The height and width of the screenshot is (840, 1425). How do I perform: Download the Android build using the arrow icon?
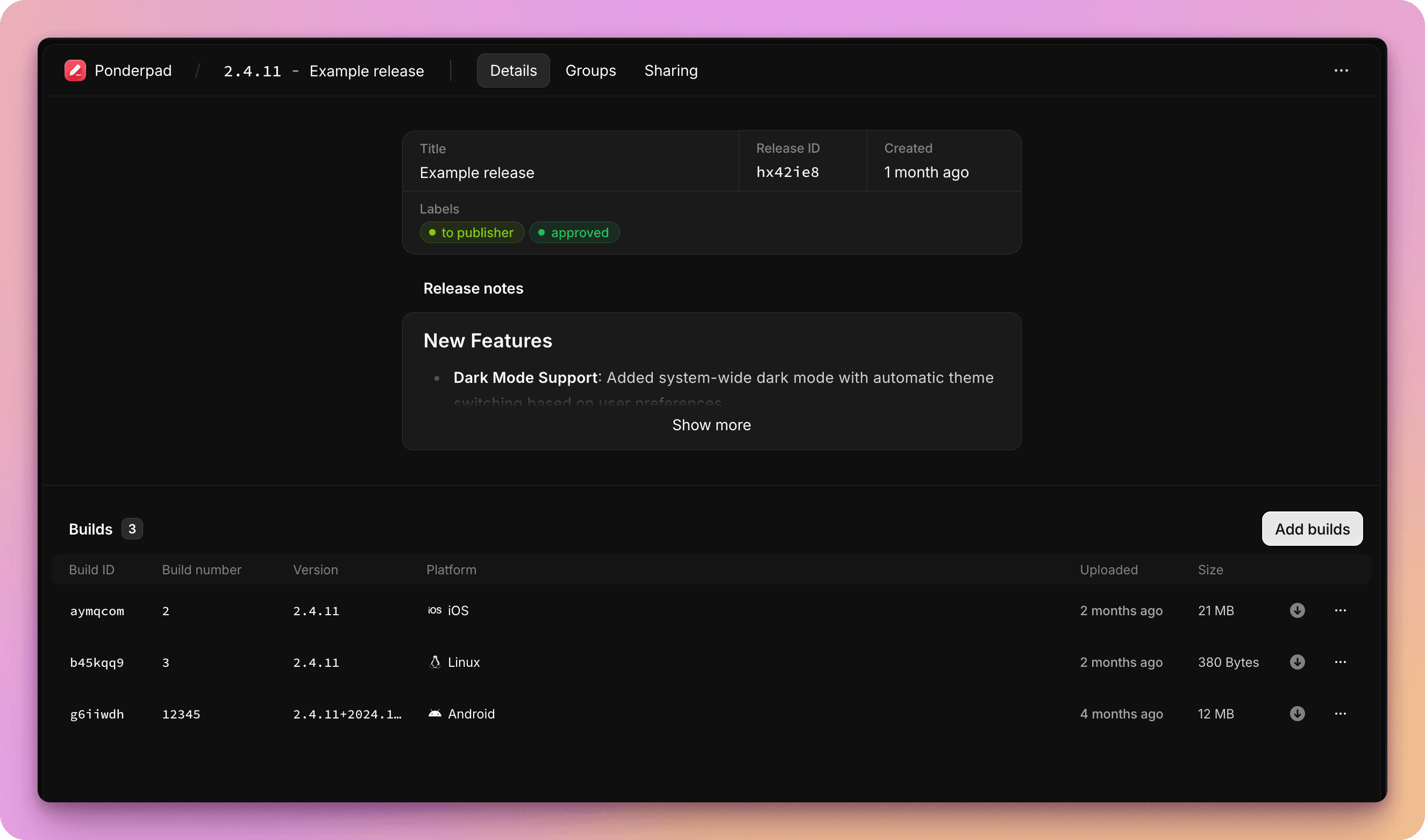(x=1296, y=714)
